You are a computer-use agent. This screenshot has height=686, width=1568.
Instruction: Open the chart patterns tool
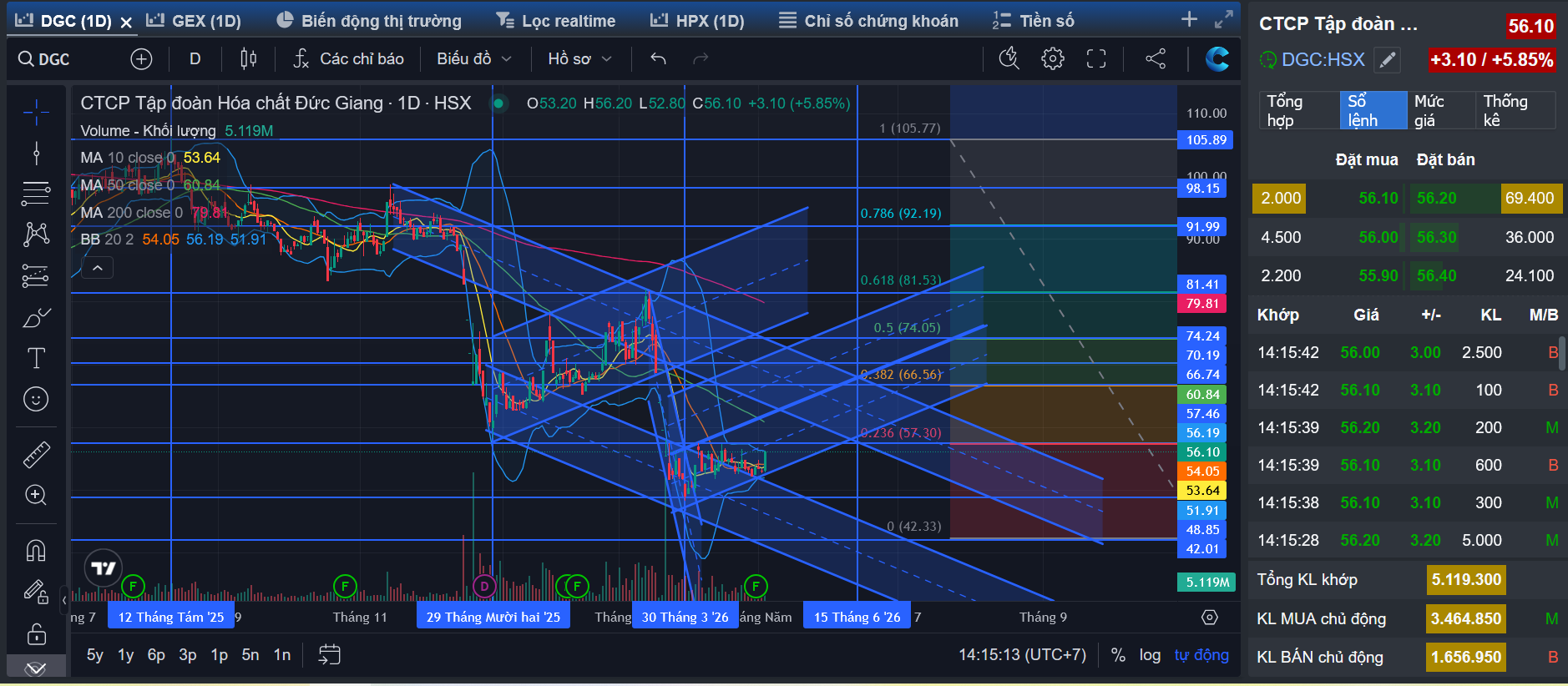click(x=36, y=235)
